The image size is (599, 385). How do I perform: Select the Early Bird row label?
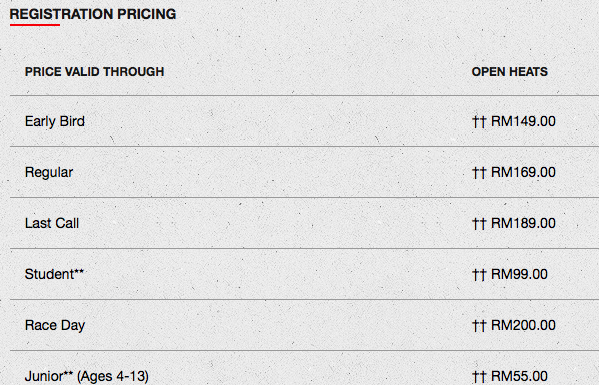pyautogui.click(x=55, y=121)
